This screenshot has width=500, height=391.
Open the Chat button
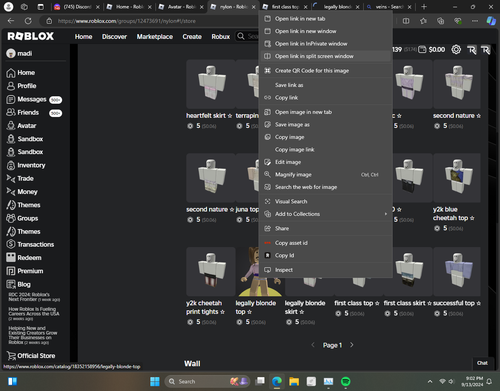tap(482, 363)
